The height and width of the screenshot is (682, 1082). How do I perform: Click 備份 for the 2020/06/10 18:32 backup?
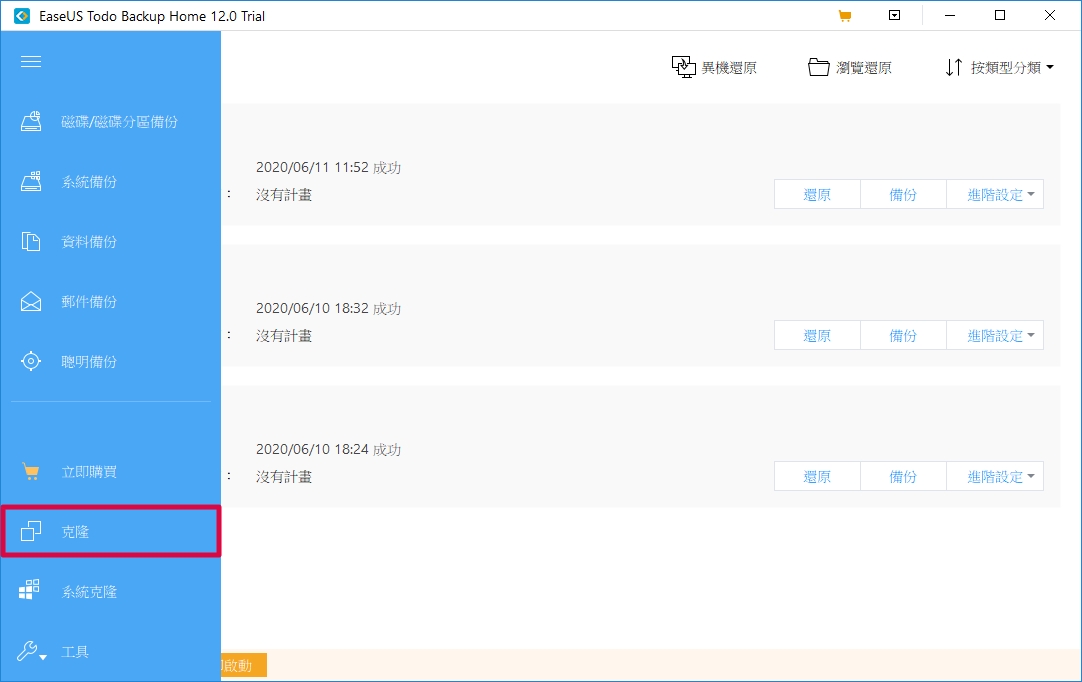[x=903, y=335]
